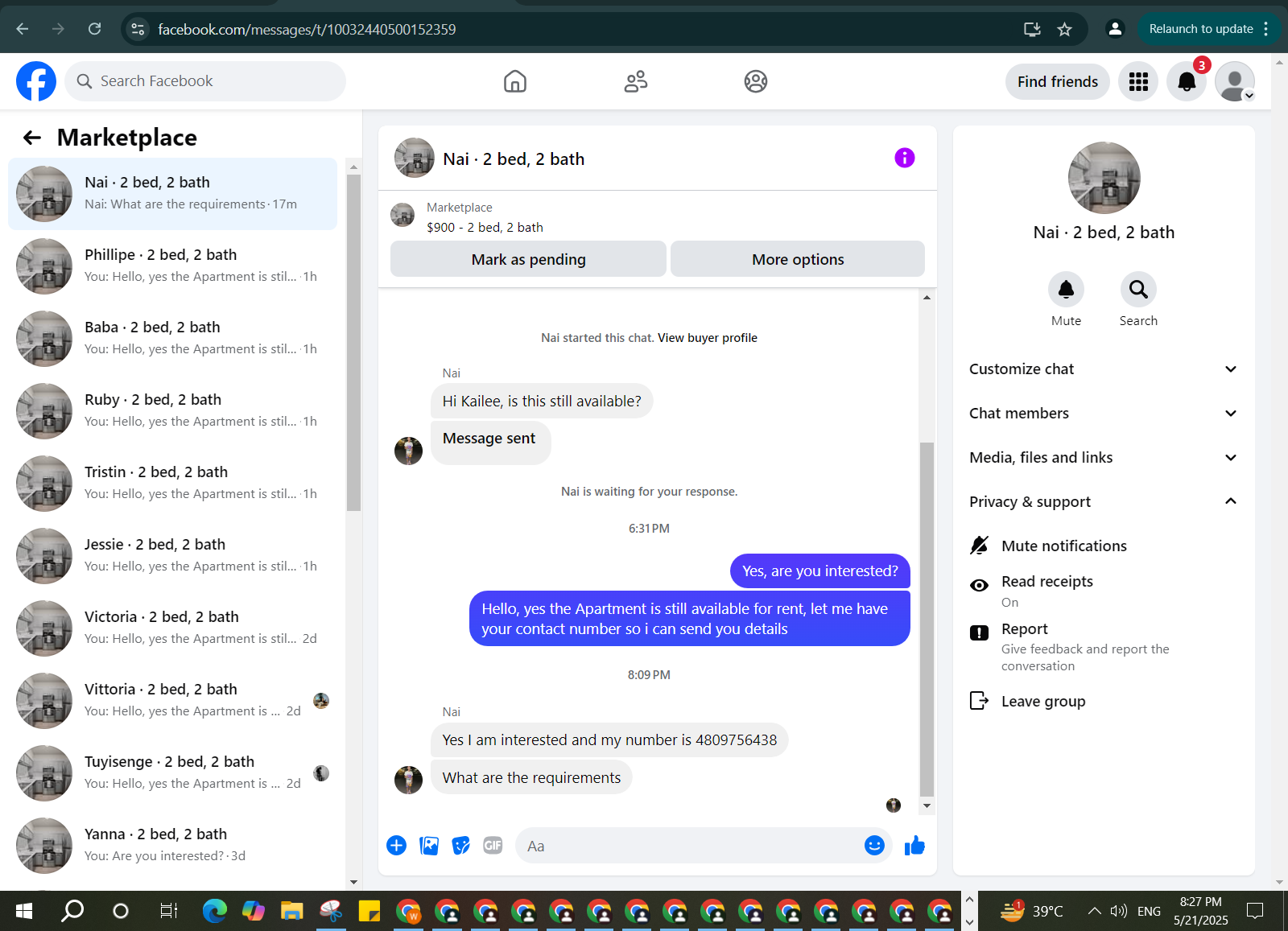Image resolution: width=1288 pixels, height=931 pixels.
Task: Open the Facebook menu grid icon
Action: pos(1138,81)
